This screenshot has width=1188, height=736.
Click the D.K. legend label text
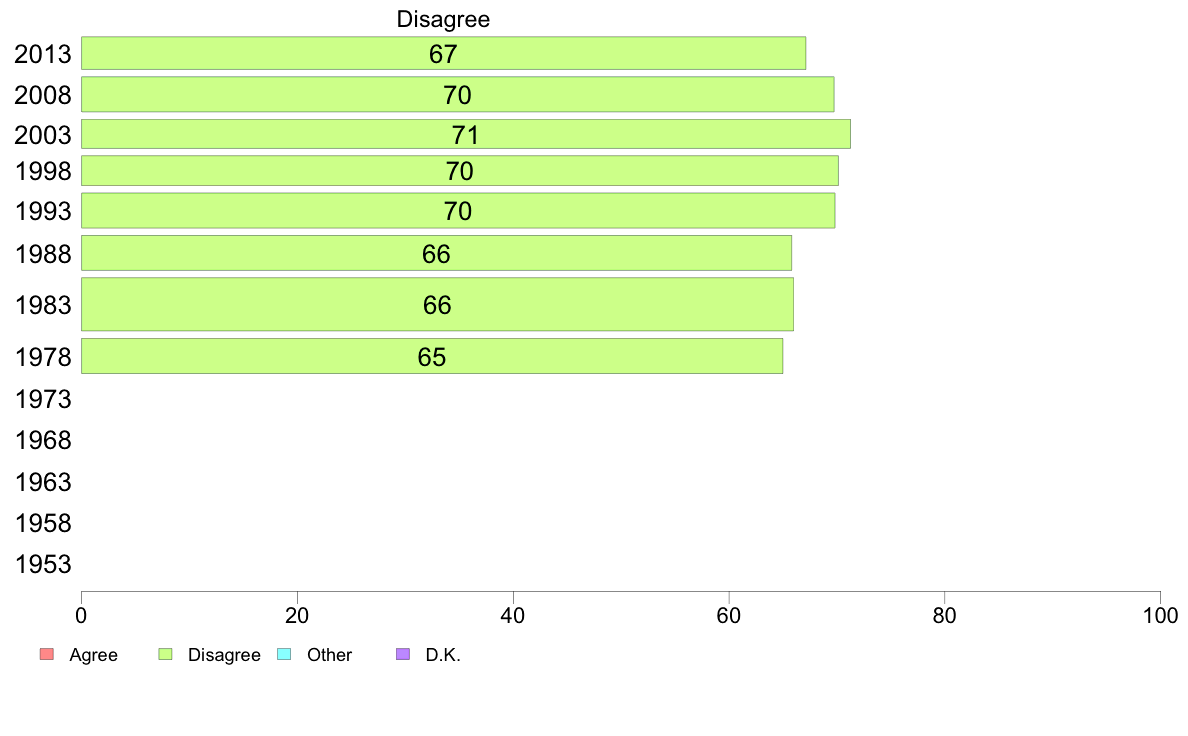(x=443, y=655)
